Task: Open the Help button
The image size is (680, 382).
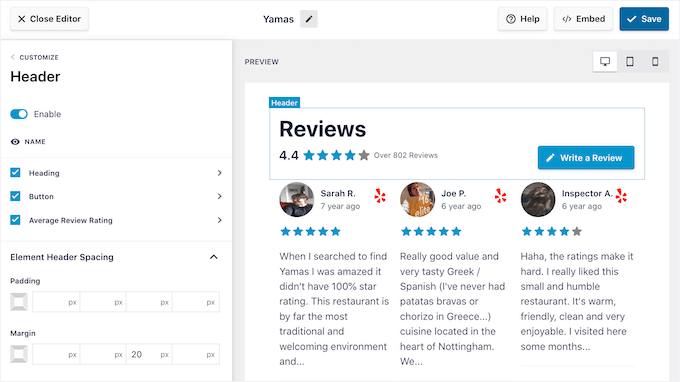Action: (523, 19)
